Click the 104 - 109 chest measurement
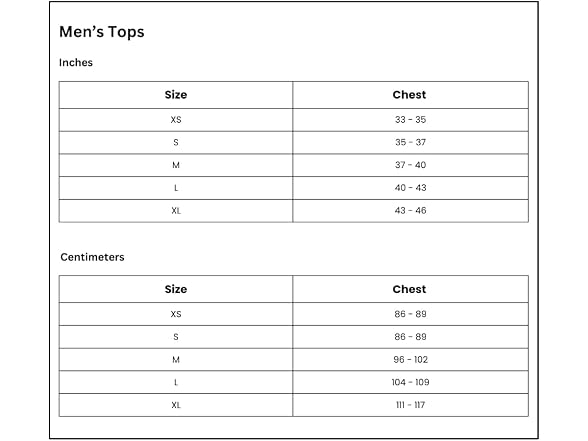The image size is (588, 441). coord(410,382)
